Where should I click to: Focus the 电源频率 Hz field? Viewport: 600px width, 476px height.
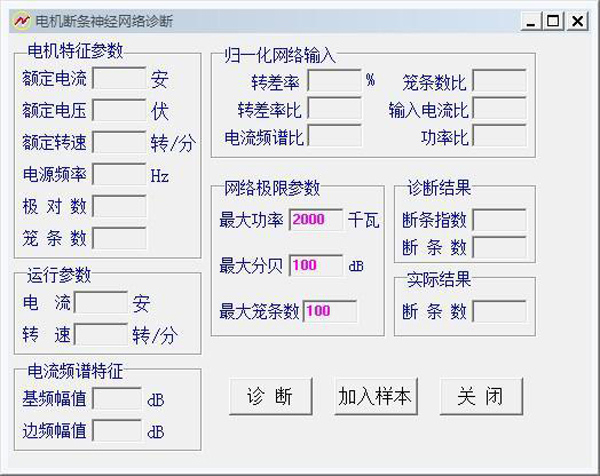click(119, 174)
